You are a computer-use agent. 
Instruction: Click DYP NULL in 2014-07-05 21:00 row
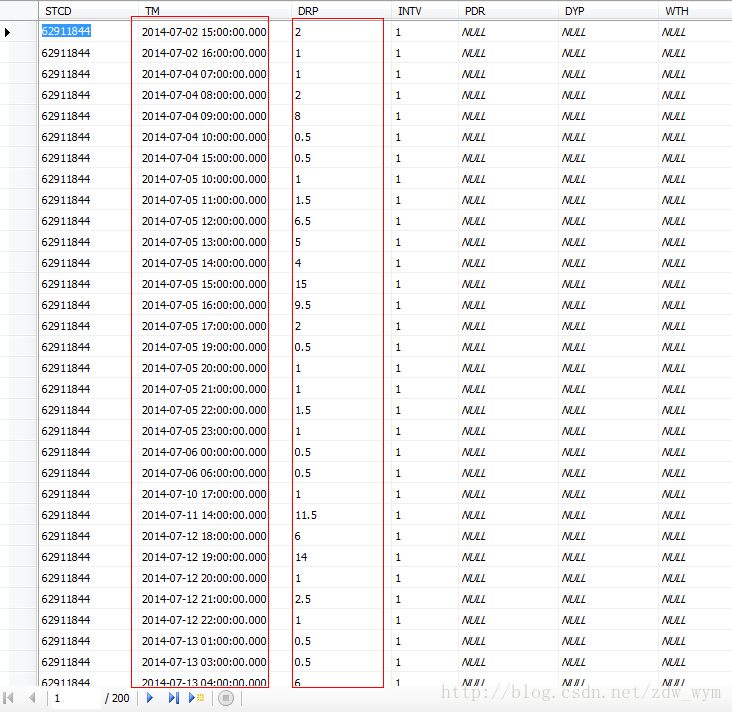coord(573,389)
